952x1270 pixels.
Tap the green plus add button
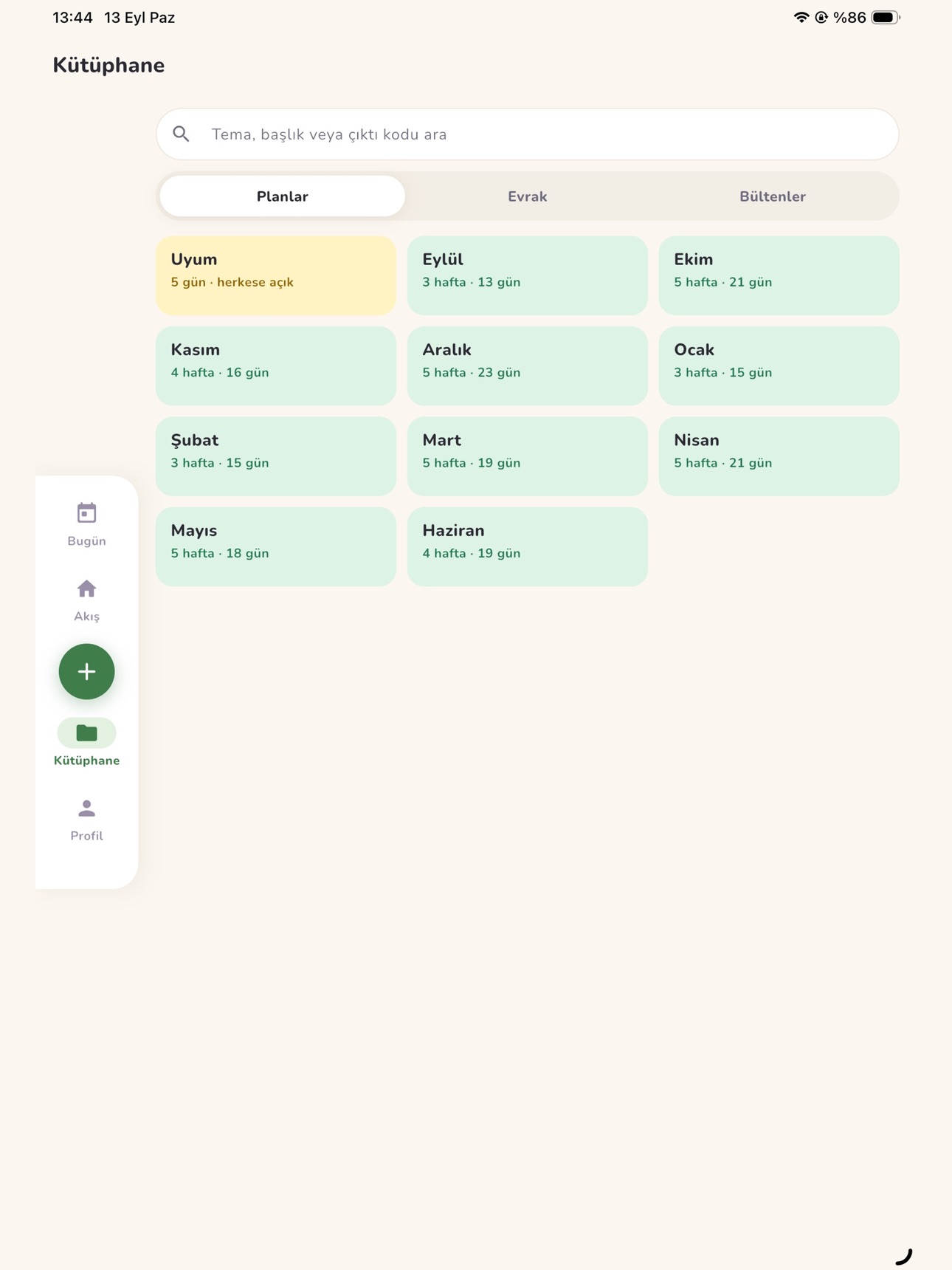86,671
